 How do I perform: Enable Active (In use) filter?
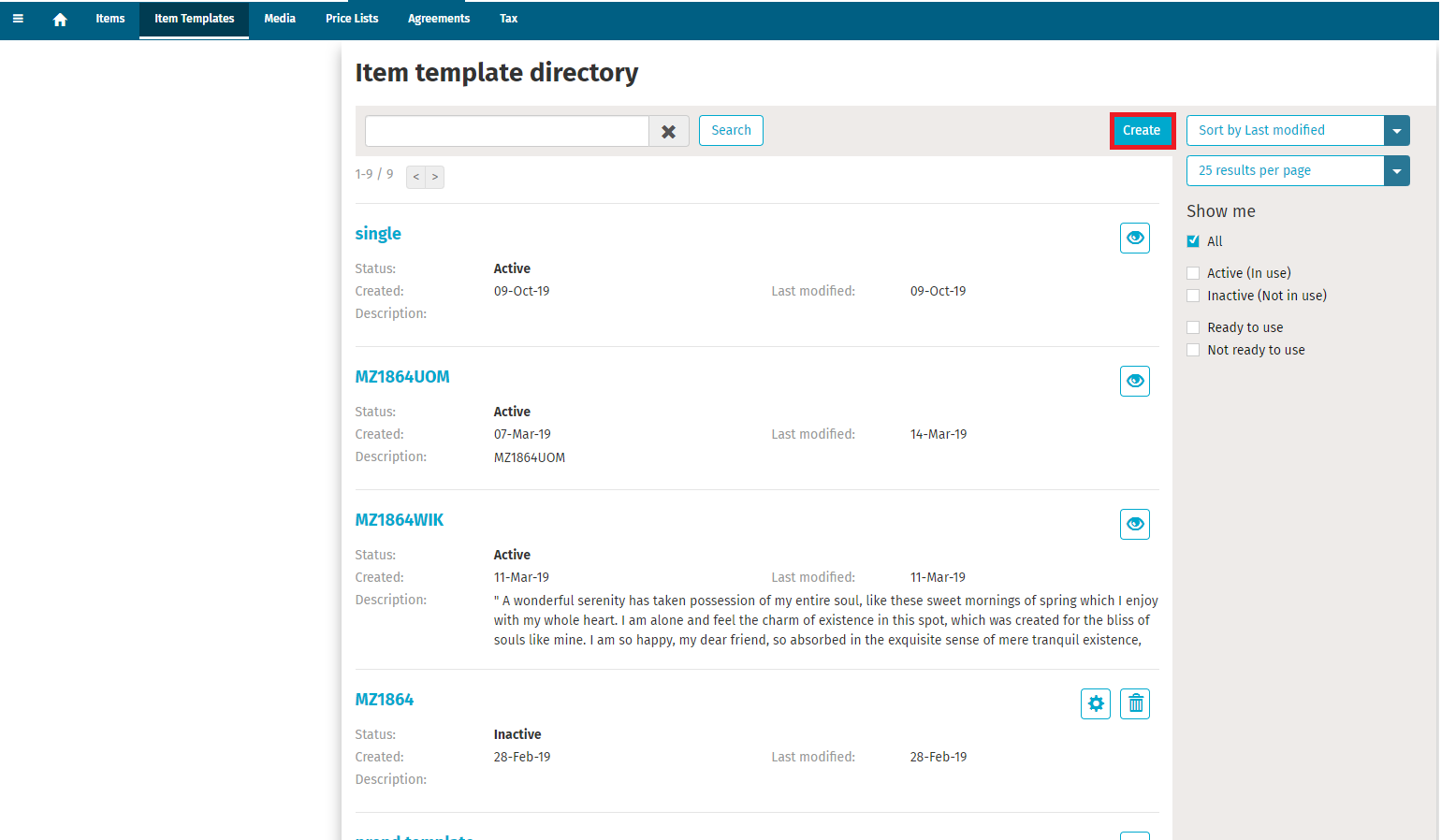1193,273
